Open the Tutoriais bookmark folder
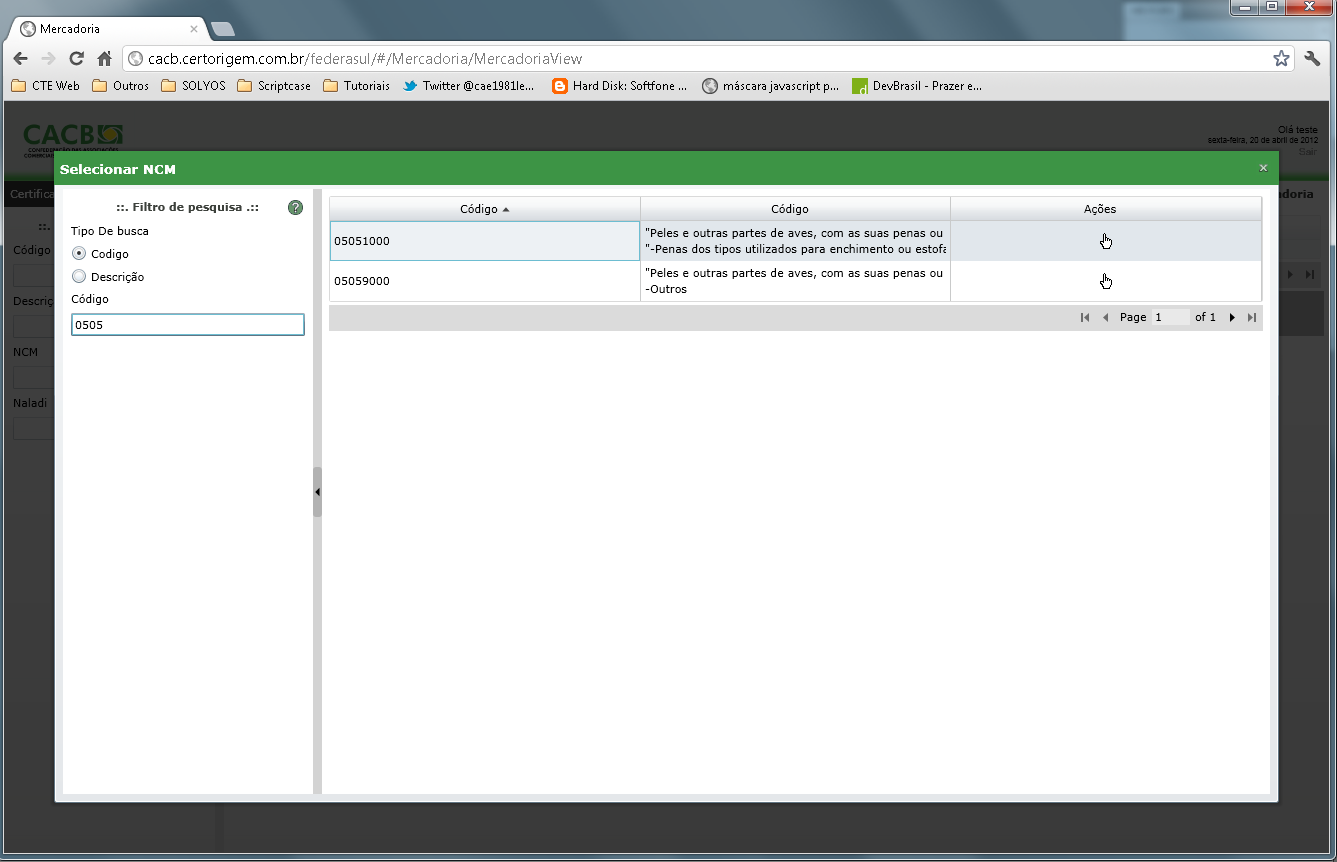 [356, 86]
